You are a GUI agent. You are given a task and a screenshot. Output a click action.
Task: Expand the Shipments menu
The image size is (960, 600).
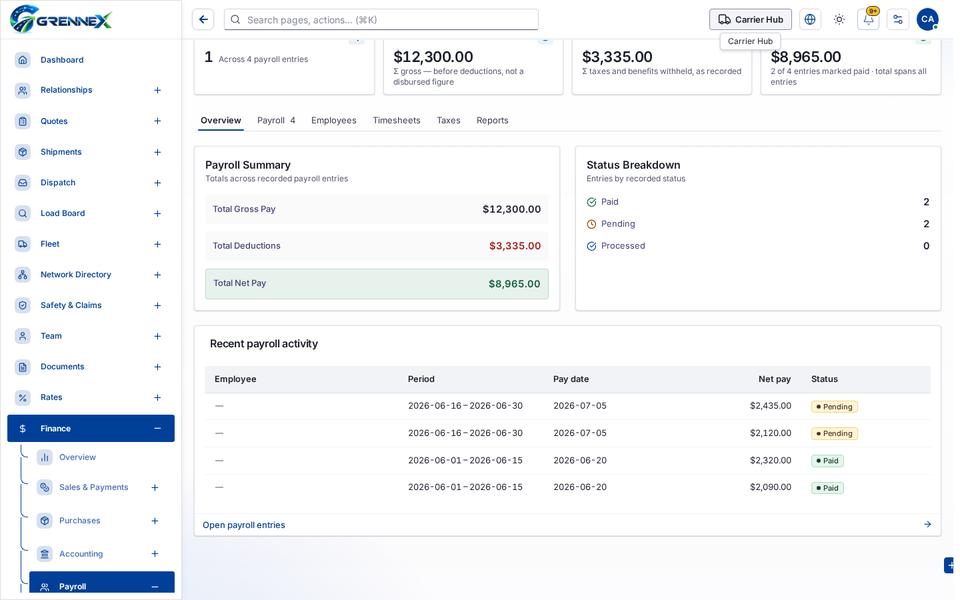click(157, 152)
